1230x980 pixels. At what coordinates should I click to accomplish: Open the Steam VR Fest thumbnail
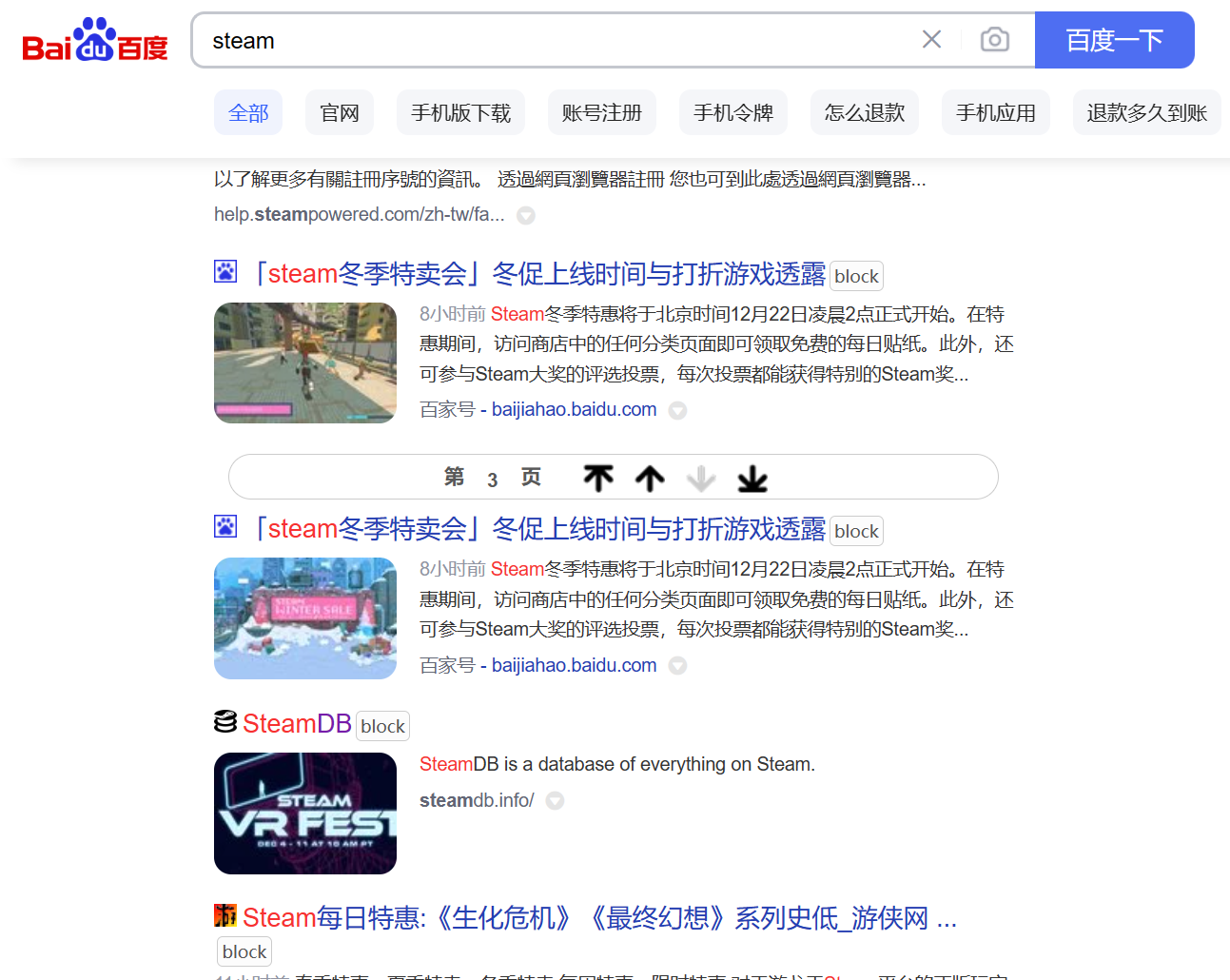[305, 813]
